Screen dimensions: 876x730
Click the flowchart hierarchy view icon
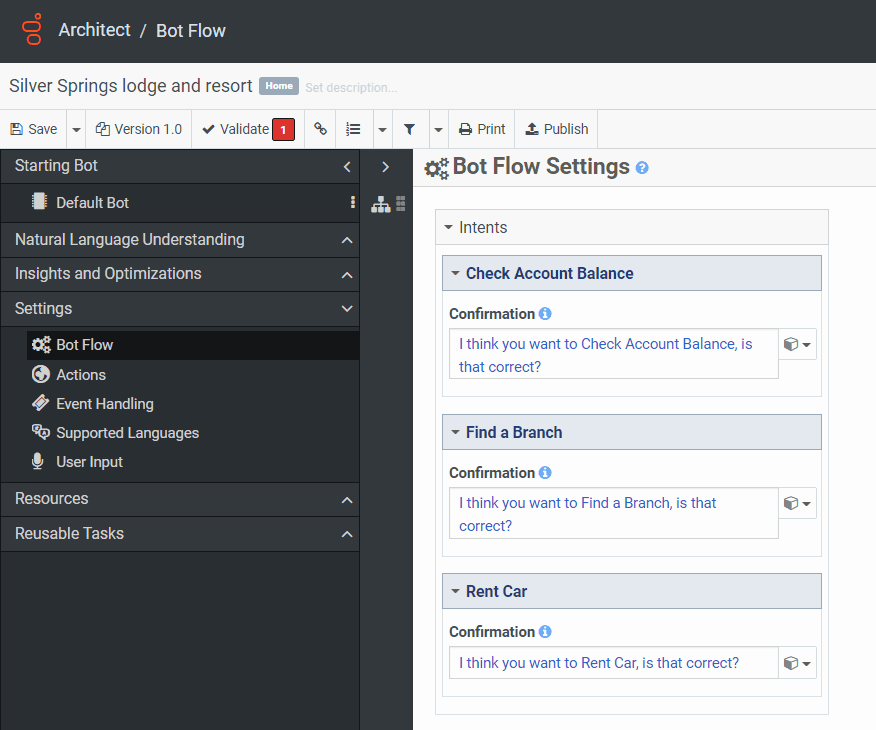point(381,204)
